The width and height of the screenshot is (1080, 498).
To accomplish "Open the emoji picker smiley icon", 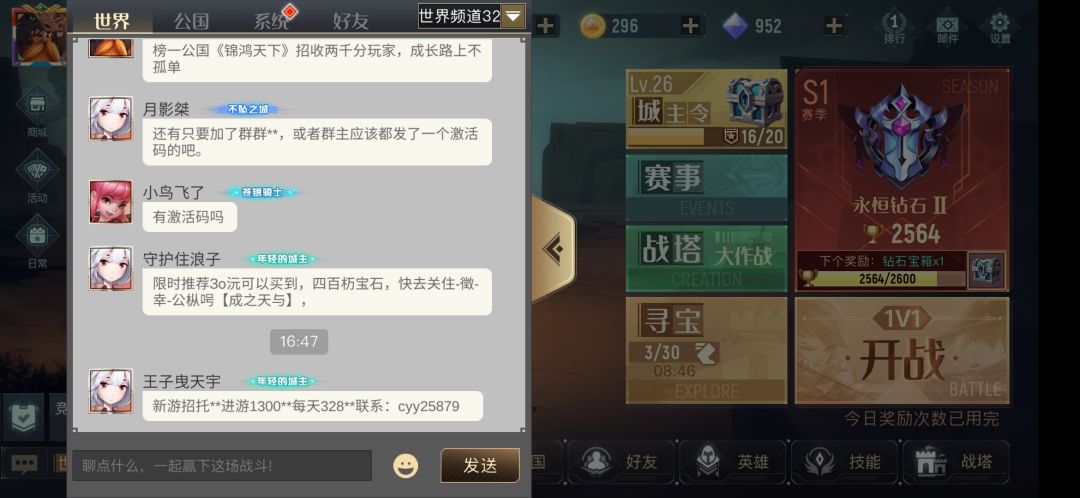I will 405,466.
